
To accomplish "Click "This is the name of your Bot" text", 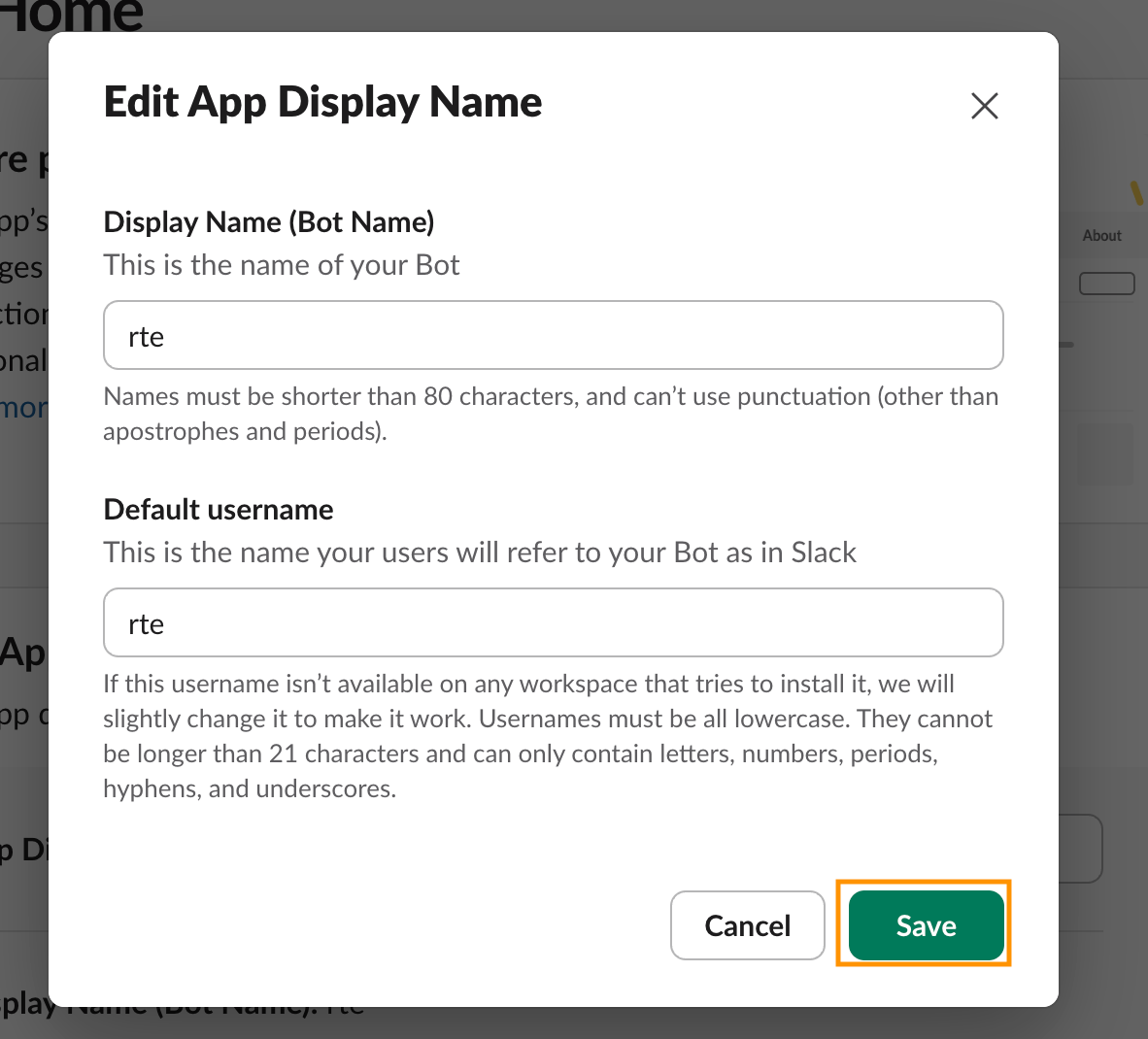I will pyautogui.click(x=281, y=265).
